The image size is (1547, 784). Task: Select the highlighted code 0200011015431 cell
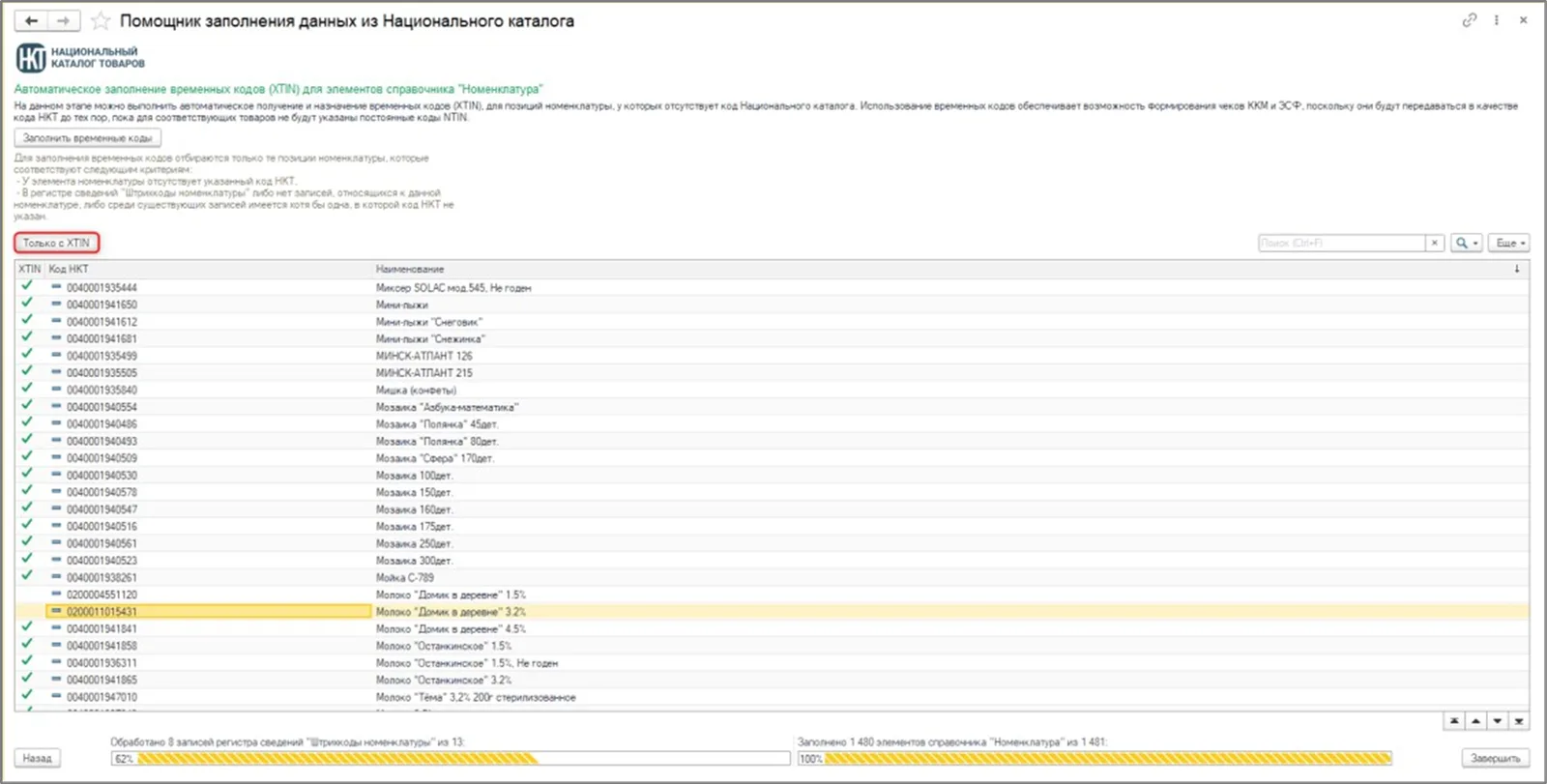[209, 611]
